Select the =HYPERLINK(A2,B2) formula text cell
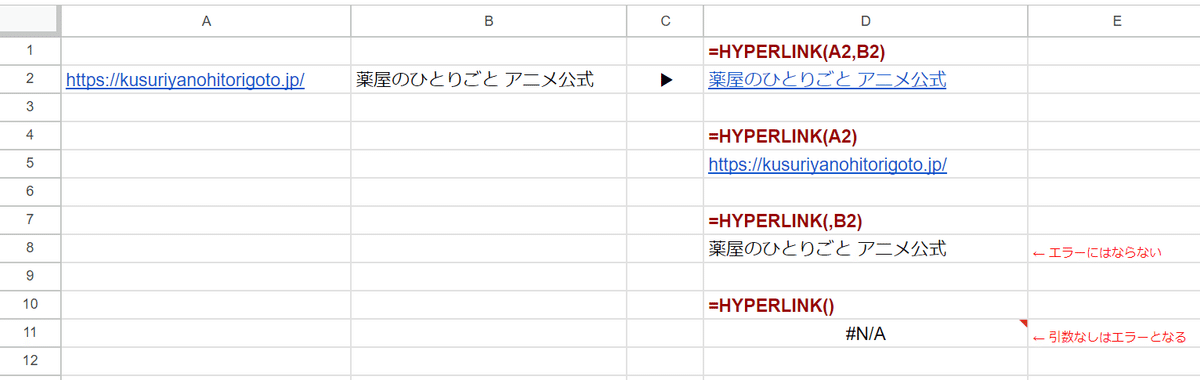Screen dimensions: 1200x380 [866, 51]
